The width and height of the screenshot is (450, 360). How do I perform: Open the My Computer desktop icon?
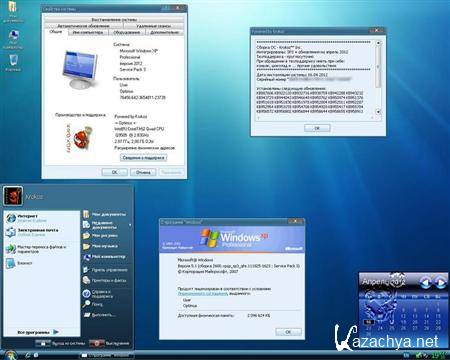pyautogui.click(x=13, y=39)
